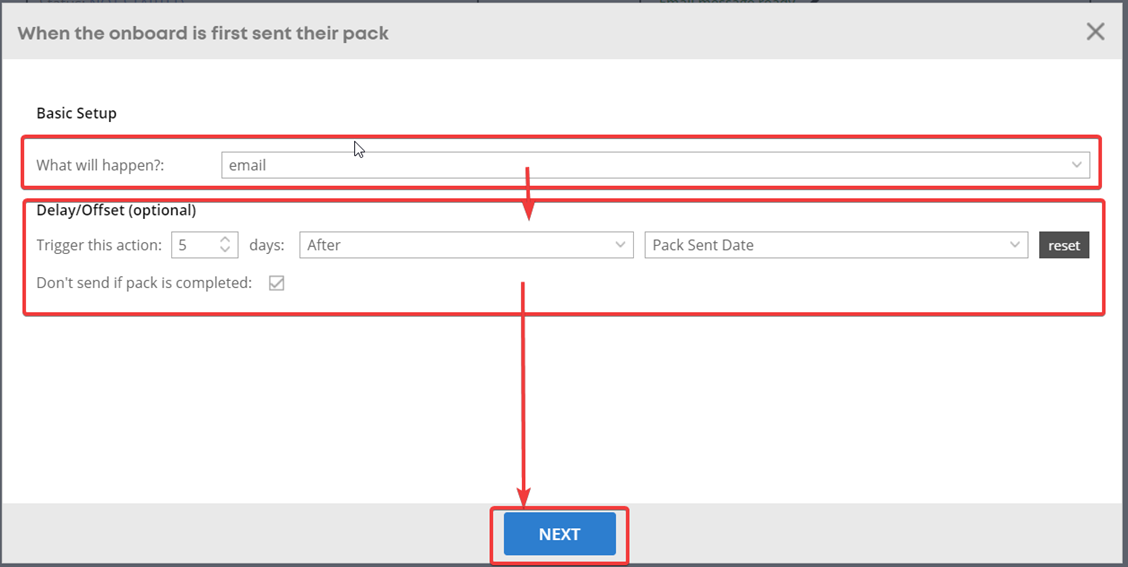Open the "After" timing dropdown

466,245
